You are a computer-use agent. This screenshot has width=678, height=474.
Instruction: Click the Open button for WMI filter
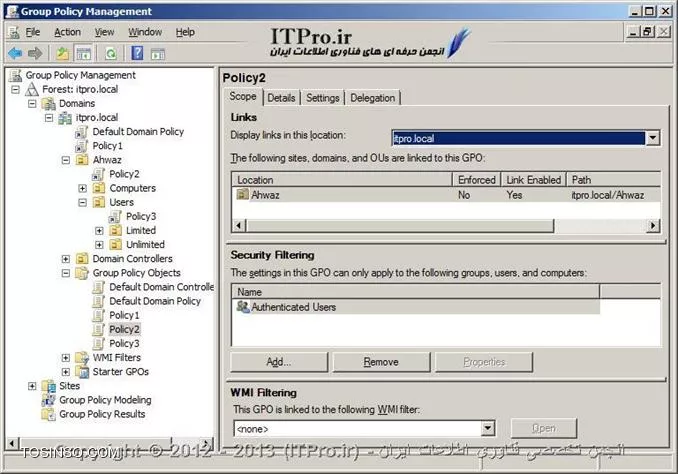tap(544, 428)
